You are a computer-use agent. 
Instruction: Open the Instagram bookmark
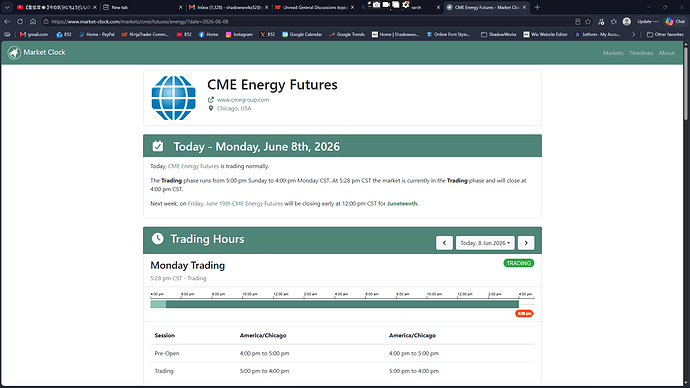tap(239, 34)
